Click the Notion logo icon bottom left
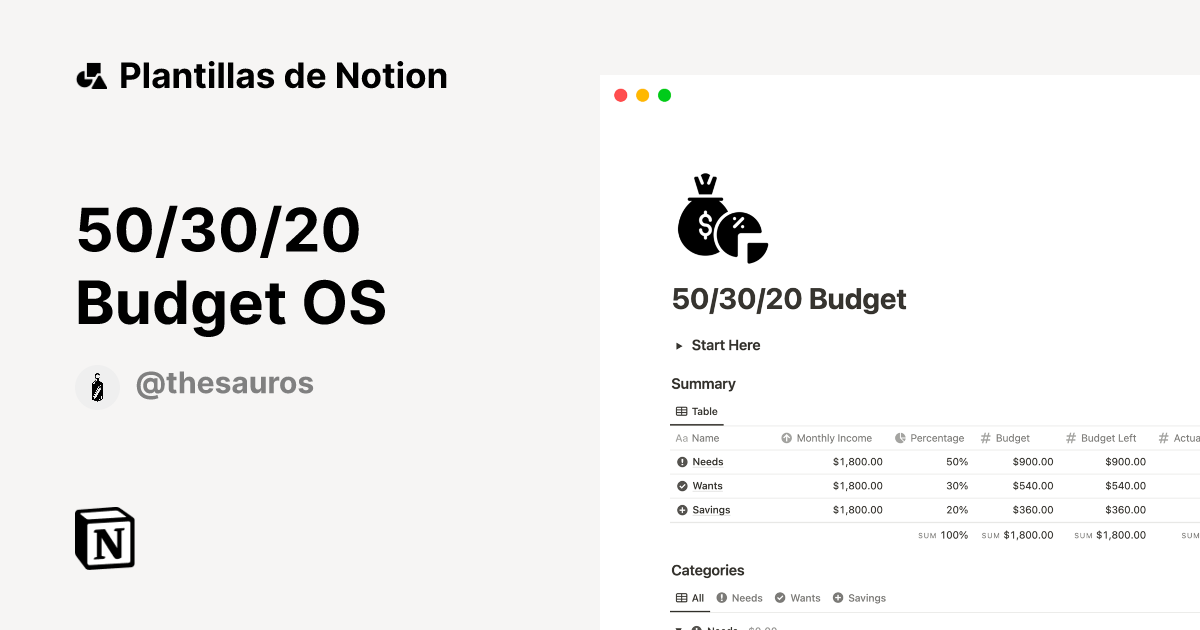The image size is (1200, 630). [x=104, y=538]
